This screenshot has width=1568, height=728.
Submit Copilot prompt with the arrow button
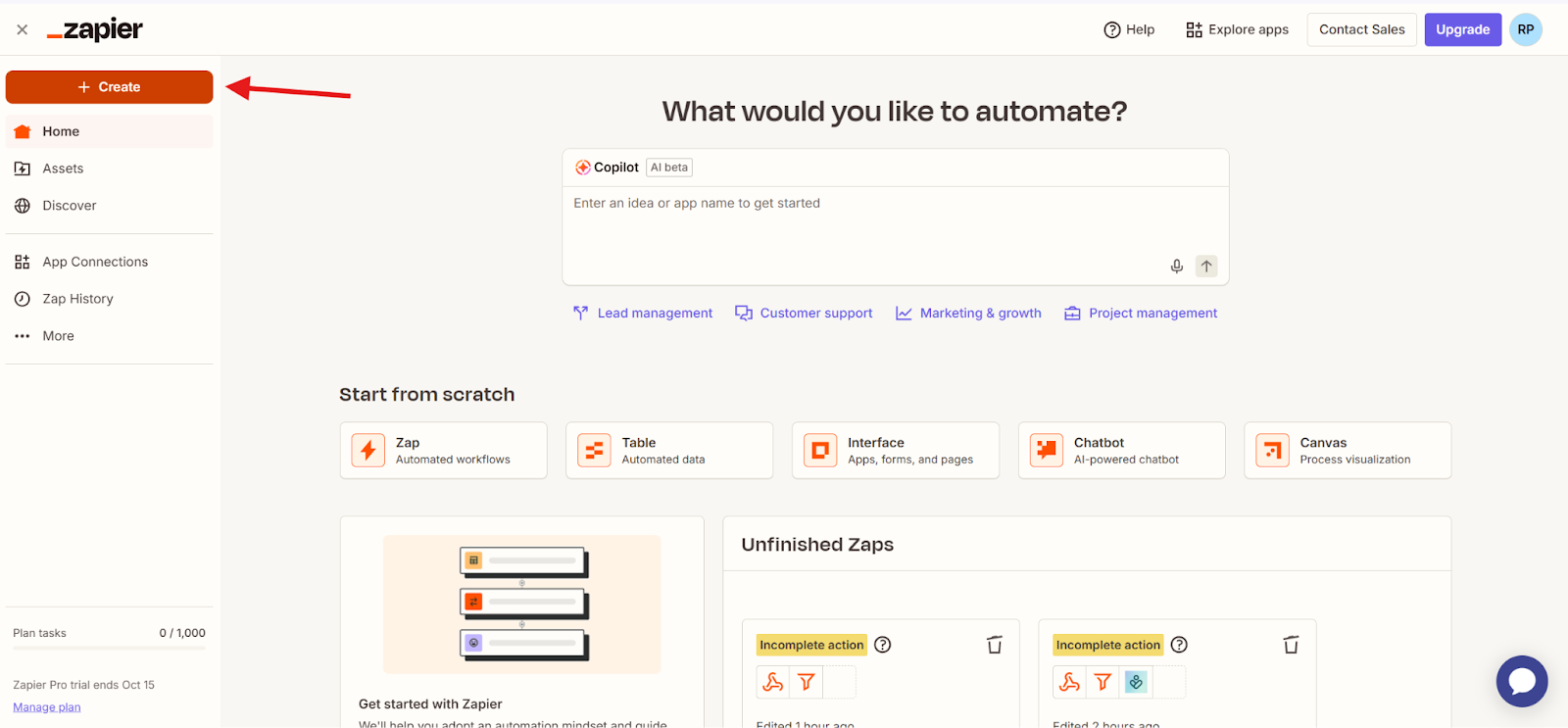pyautogui.click(x=1206, y=266)
